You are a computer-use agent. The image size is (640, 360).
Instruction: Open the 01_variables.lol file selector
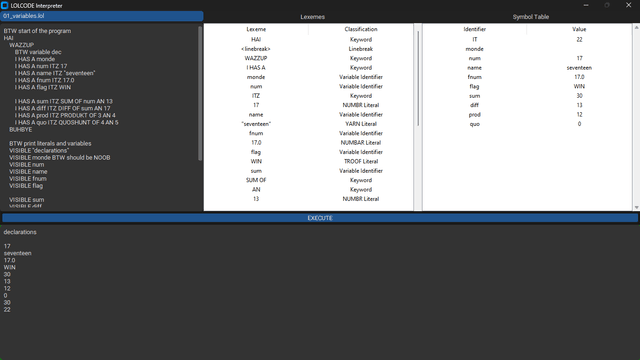[102, 16]
